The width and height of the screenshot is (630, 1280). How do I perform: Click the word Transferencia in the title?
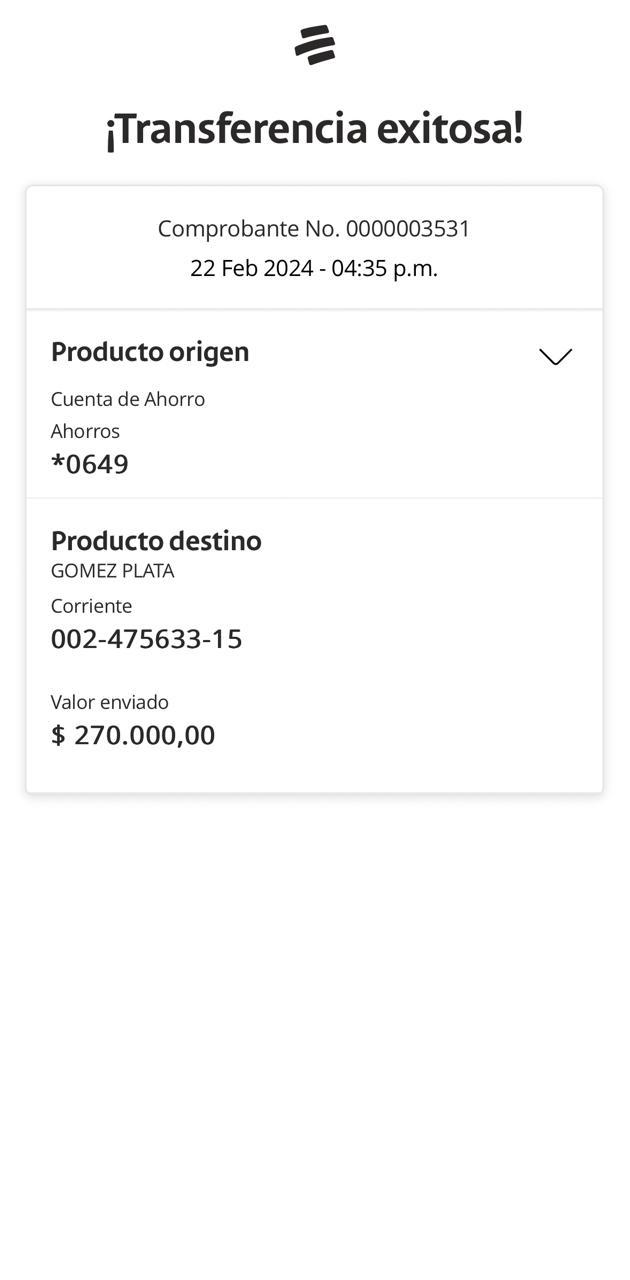(x=240, y=129)
